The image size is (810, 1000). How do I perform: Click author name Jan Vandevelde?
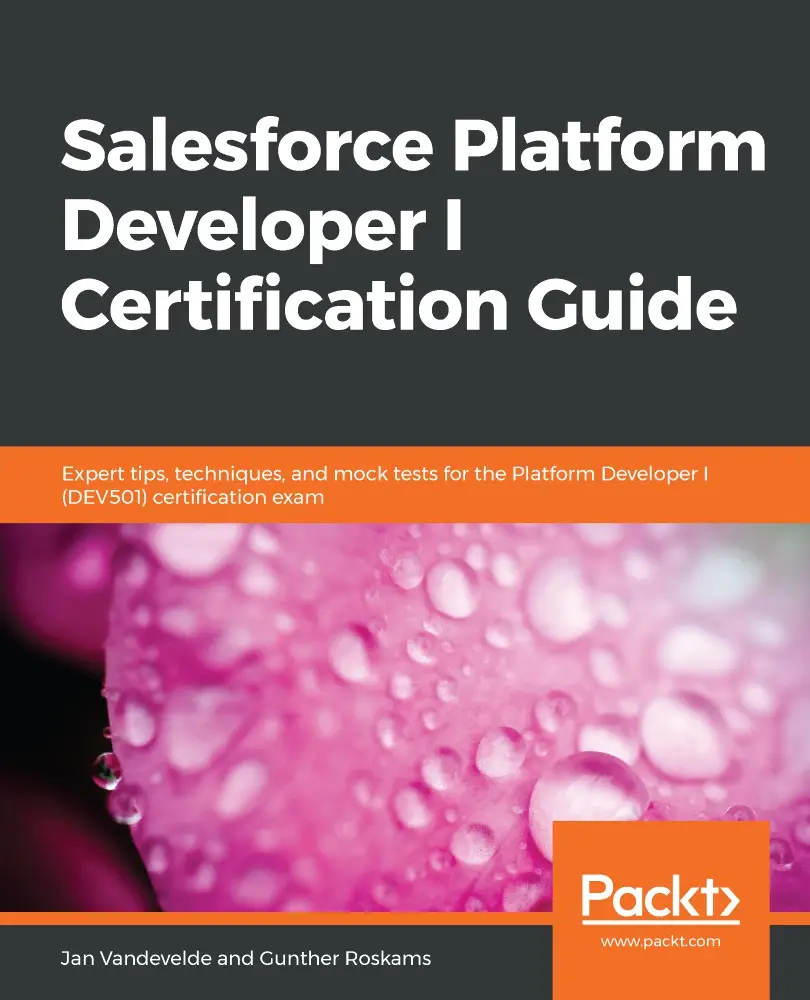(x=135, y=958)
